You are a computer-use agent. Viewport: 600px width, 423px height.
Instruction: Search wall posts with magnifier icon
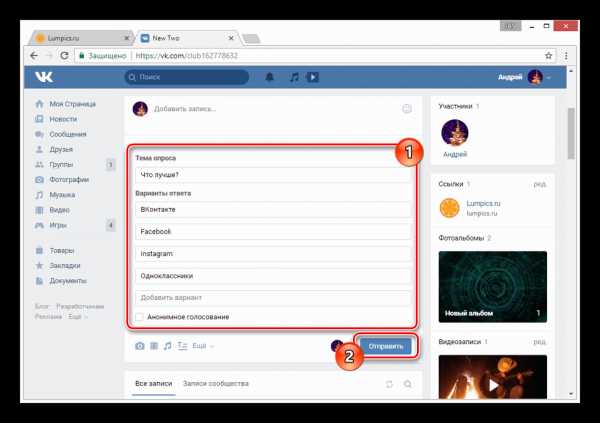click(408, 384)
